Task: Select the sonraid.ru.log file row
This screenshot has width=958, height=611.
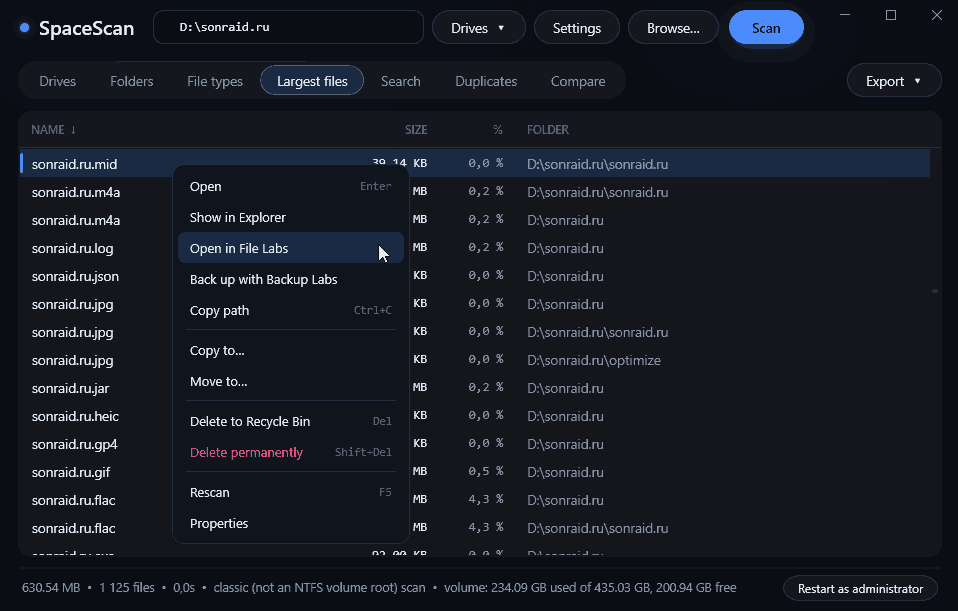Action: click(x=475, y=248)
